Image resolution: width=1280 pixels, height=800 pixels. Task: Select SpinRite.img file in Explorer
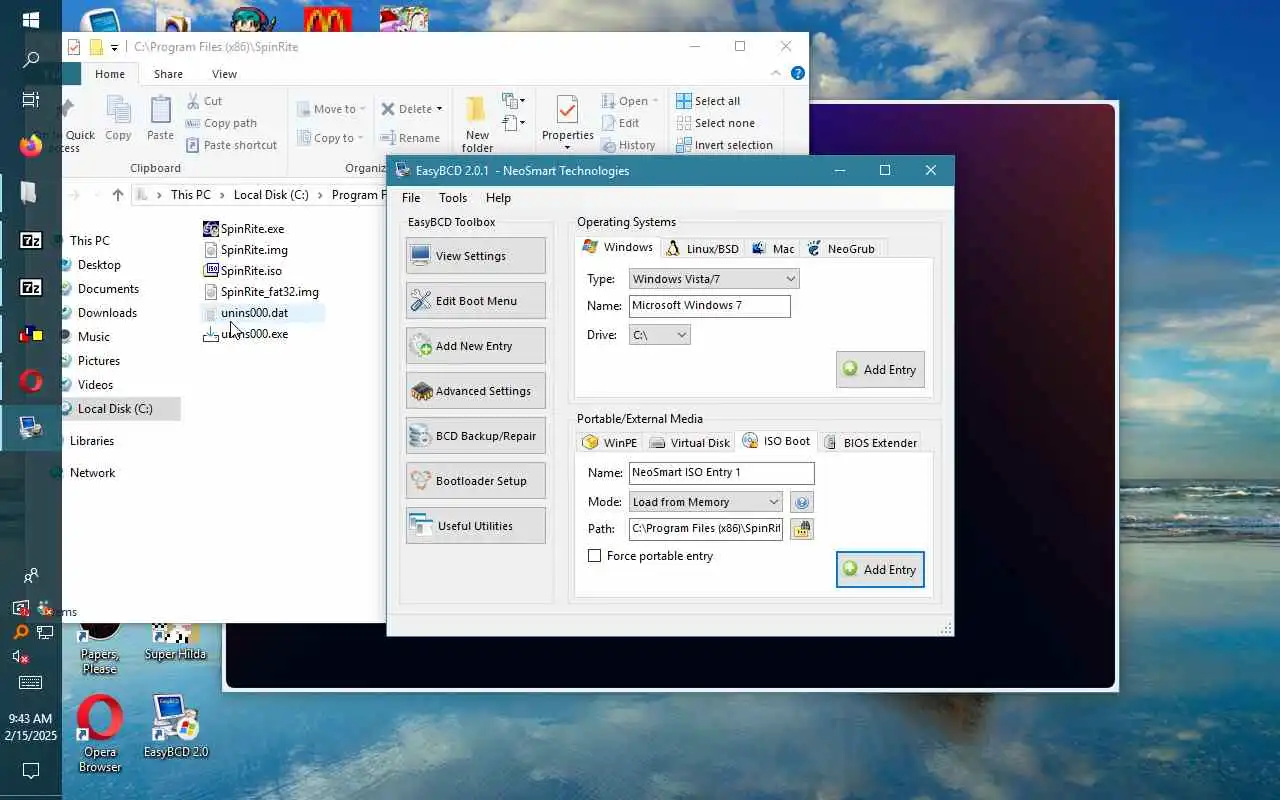[245, 250]
